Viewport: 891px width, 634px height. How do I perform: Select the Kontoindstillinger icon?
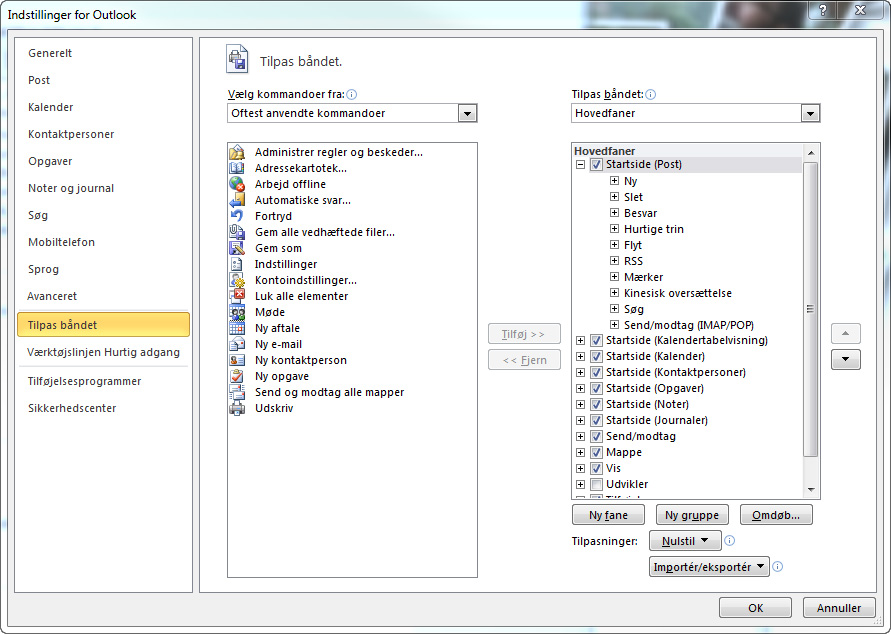point(237,280)
